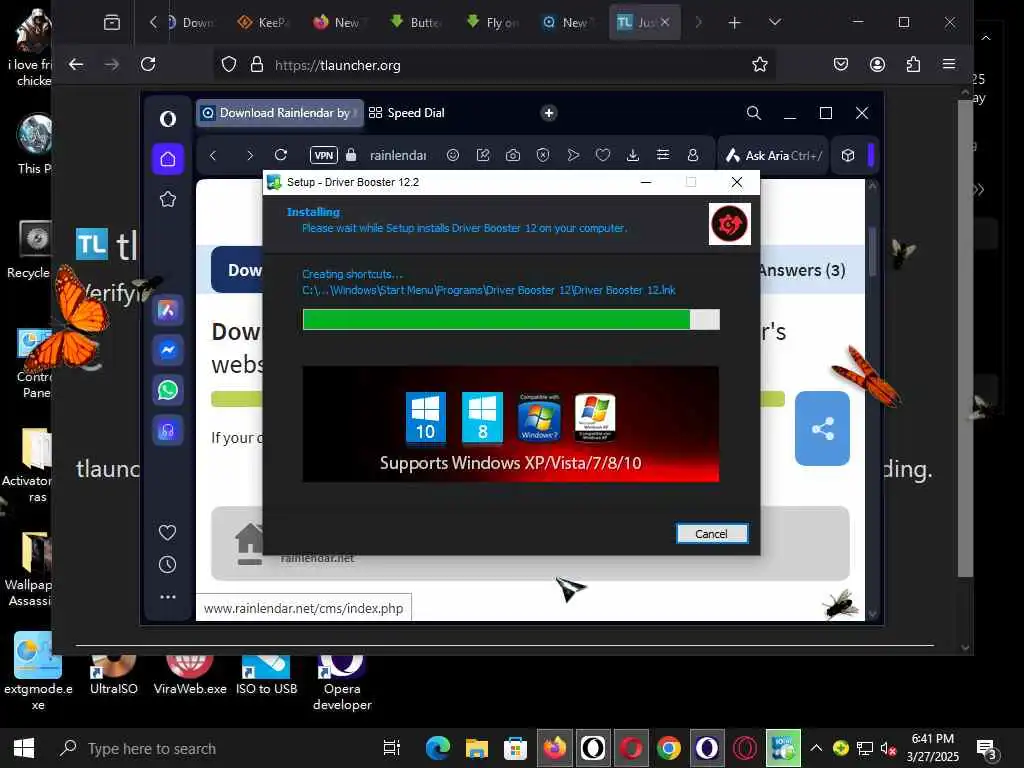1024x768 pixels.
Task: Open Google Chrome from the taskbar
Action: point(669,748)
